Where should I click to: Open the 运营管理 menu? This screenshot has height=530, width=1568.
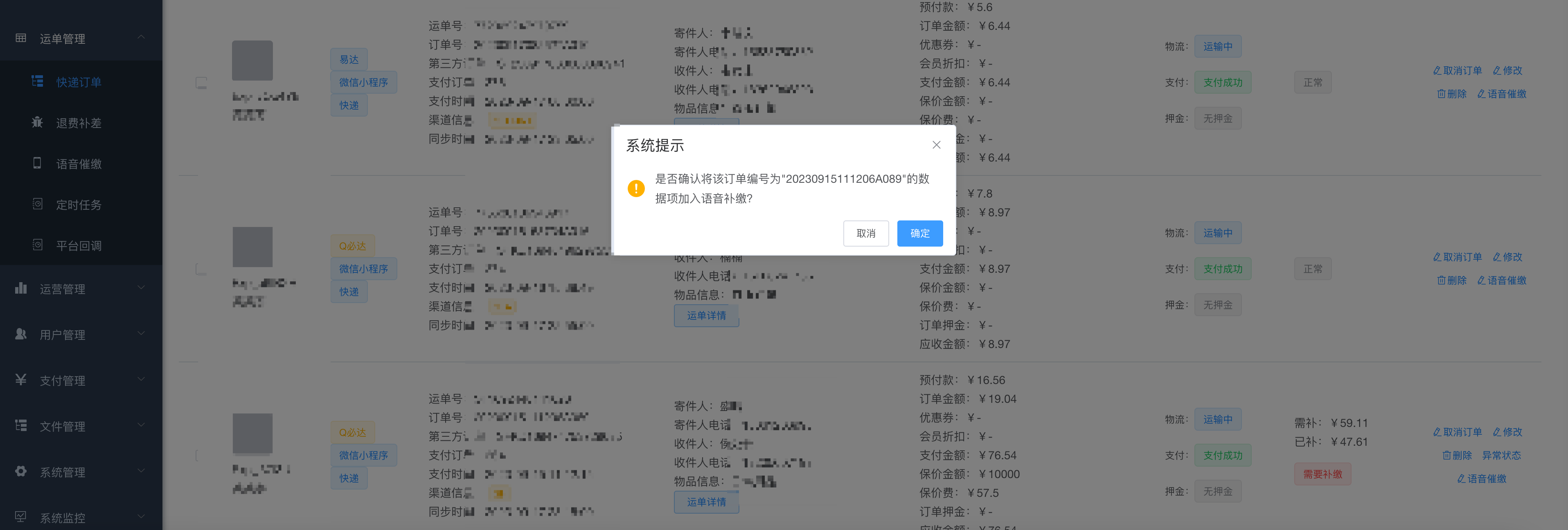pyautogui.click(x=81, y=288)
